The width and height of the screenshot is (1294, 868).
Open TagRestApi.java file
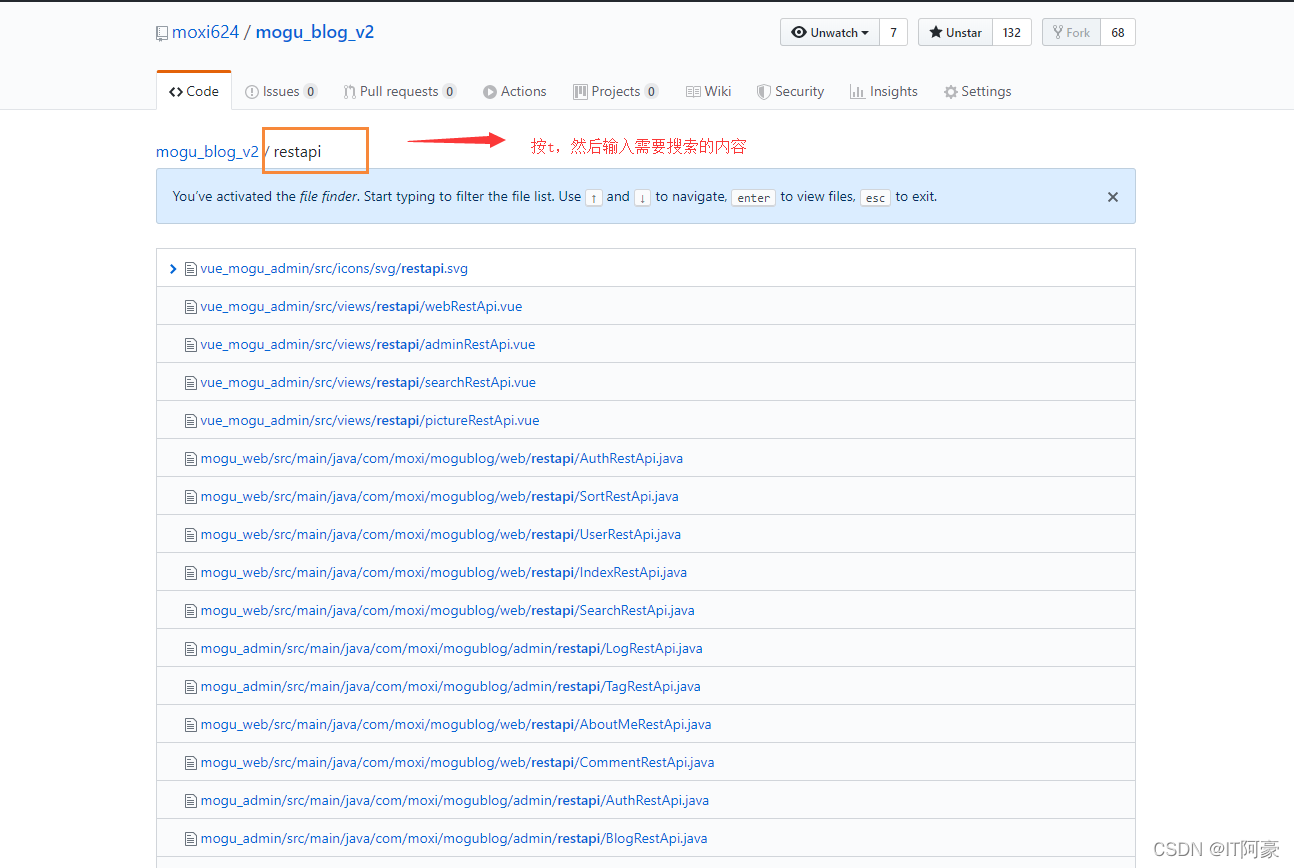tap(450, 686)
